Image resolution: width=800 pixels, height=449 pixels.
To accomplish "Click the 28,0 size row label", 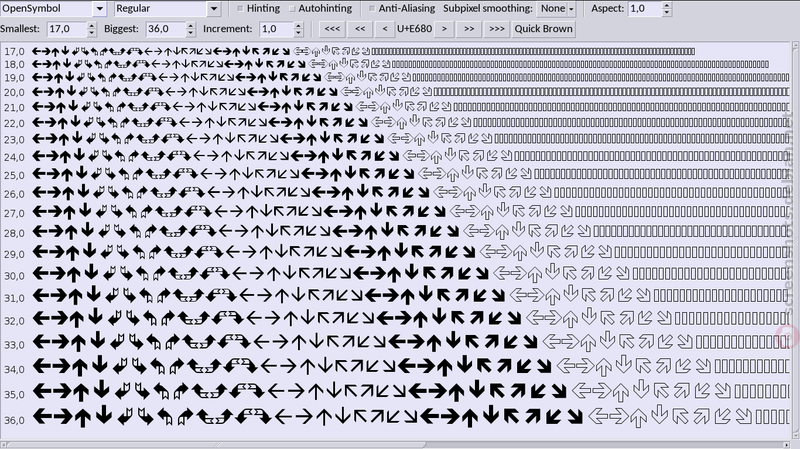I will 14,233.
